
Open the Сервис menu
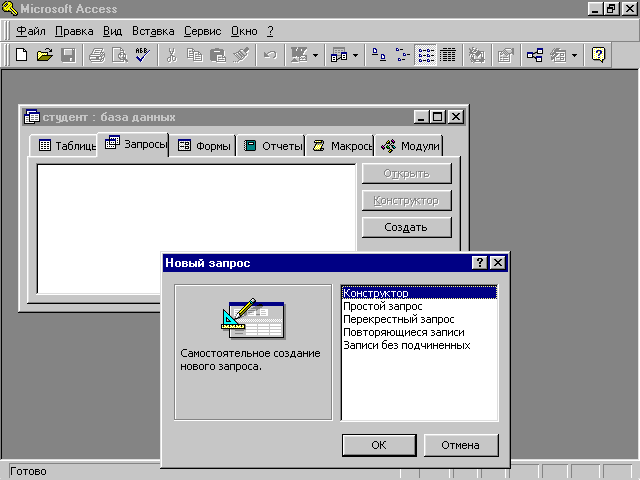202,31
